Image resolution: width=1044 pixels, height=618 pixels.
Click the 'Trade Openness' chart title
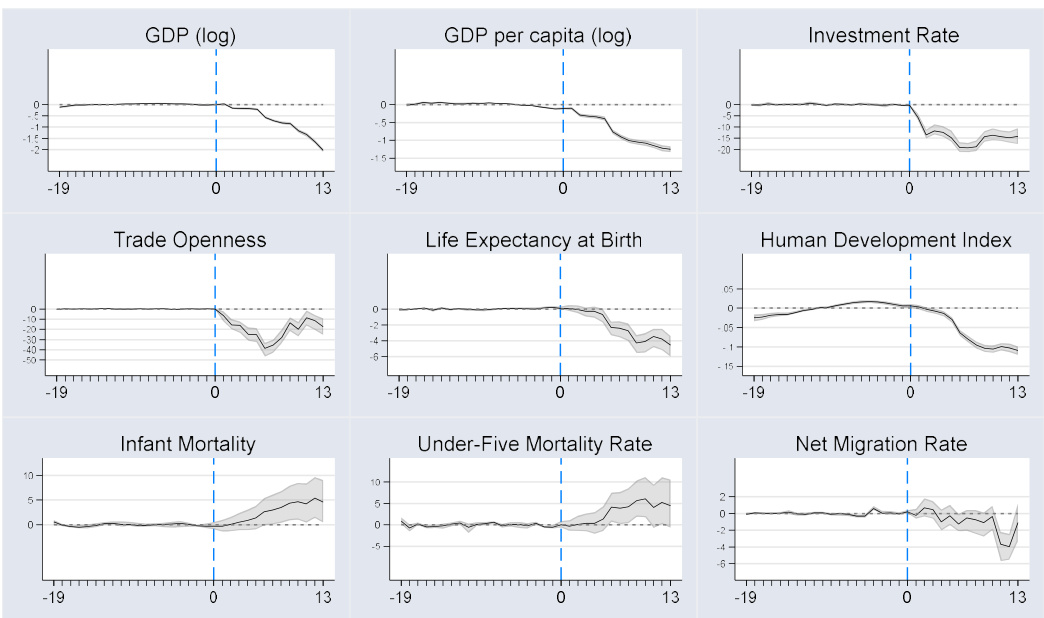tap(189, 241)
